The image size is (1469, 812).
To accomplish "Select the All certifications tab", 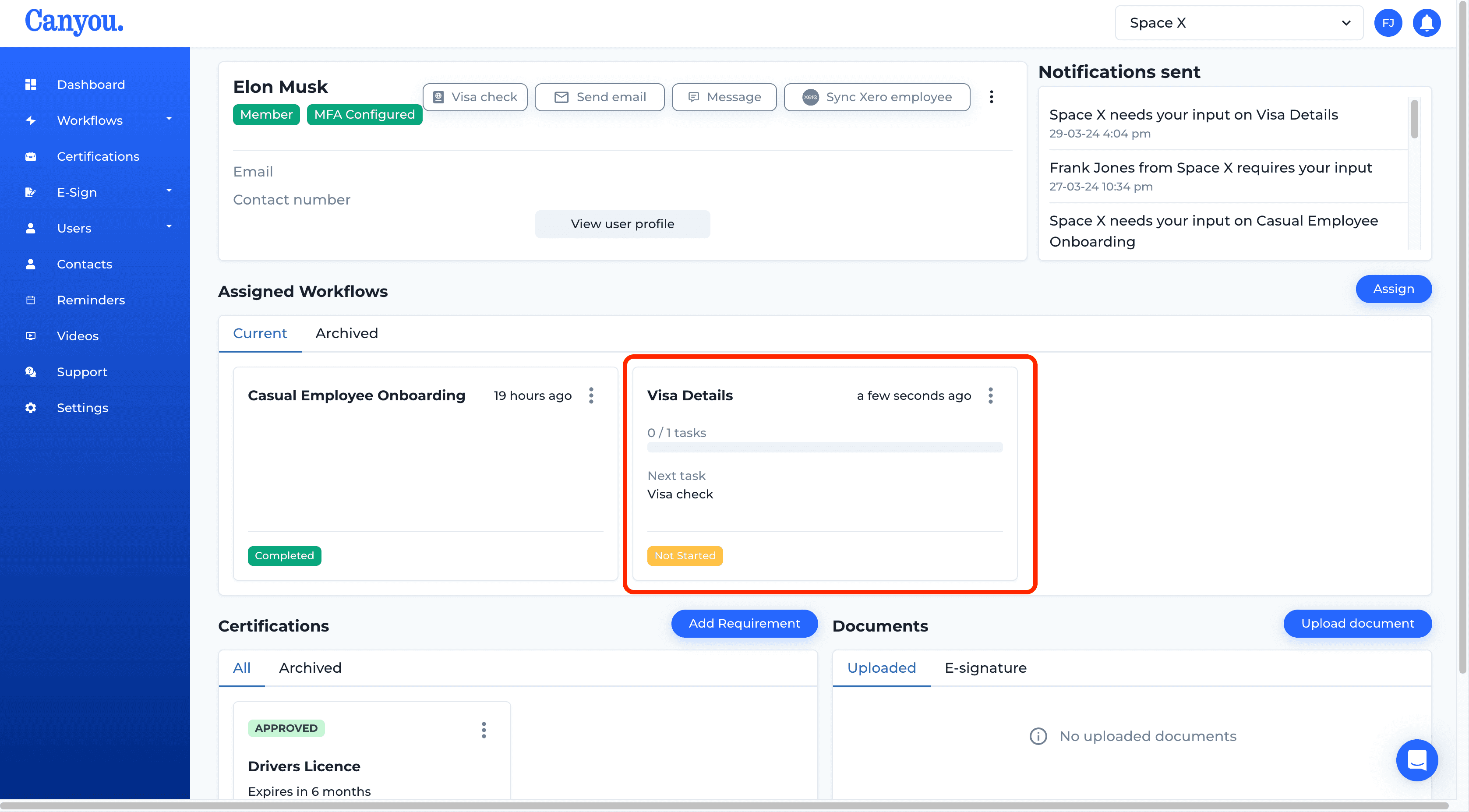I will [x=242, y=668].
